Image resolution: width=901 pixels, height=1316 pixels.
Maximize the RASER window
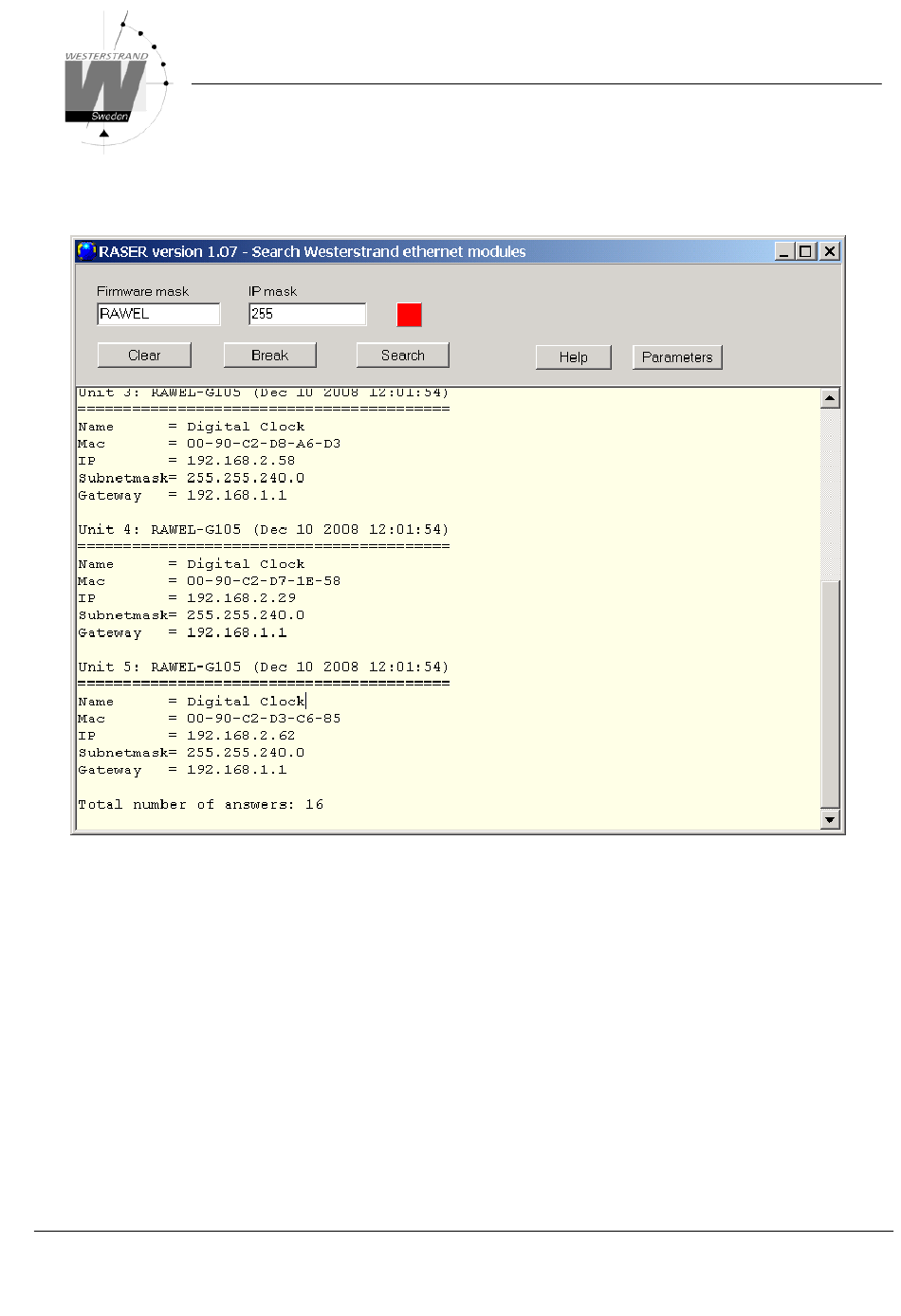pyautogui.click(x=806, y=251)
